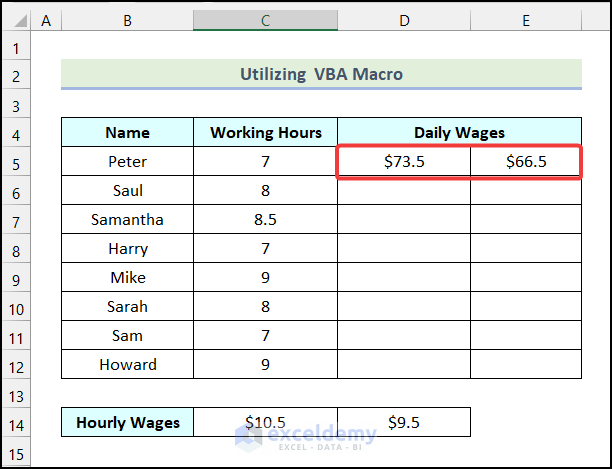The height and width of the screenshot is (469, 612).
Task: Click the 'Hourly Wages' label cell
Action: pos(127,422)
